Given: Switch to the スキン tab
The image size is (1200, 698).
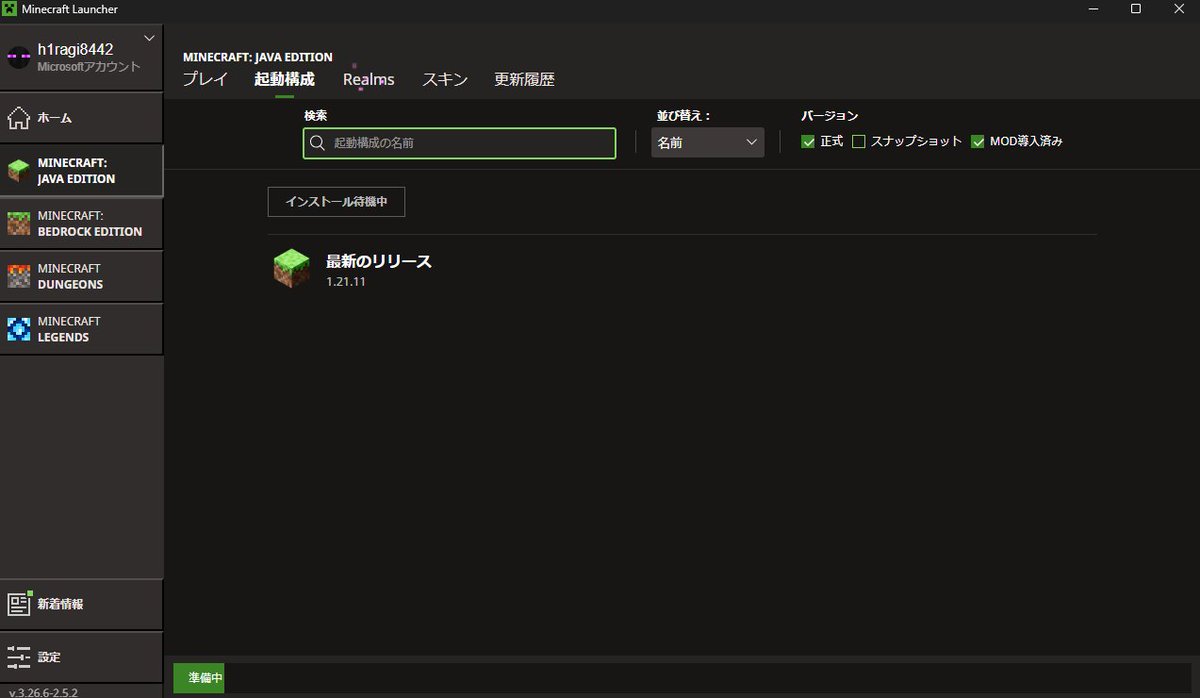Looking at the screenshot, I should click(x=445, y=79).
